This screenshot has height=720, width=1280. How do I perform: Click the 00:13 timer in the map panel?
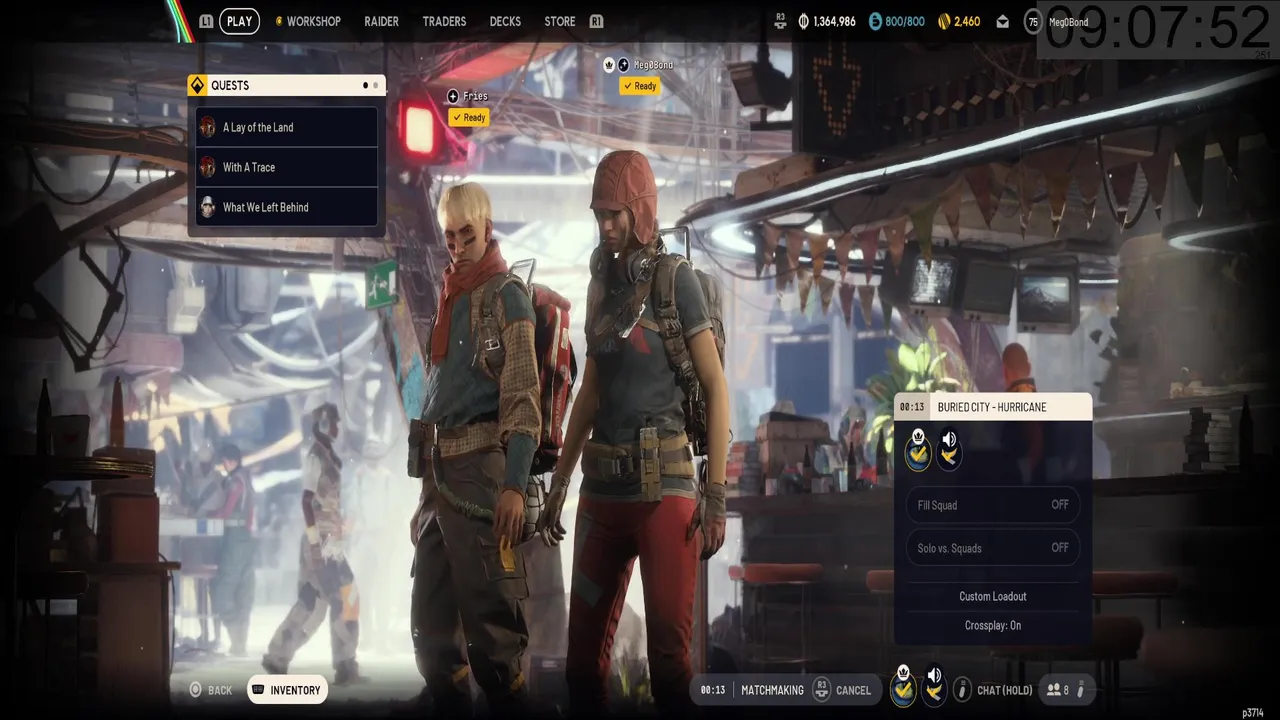(911, 407)
